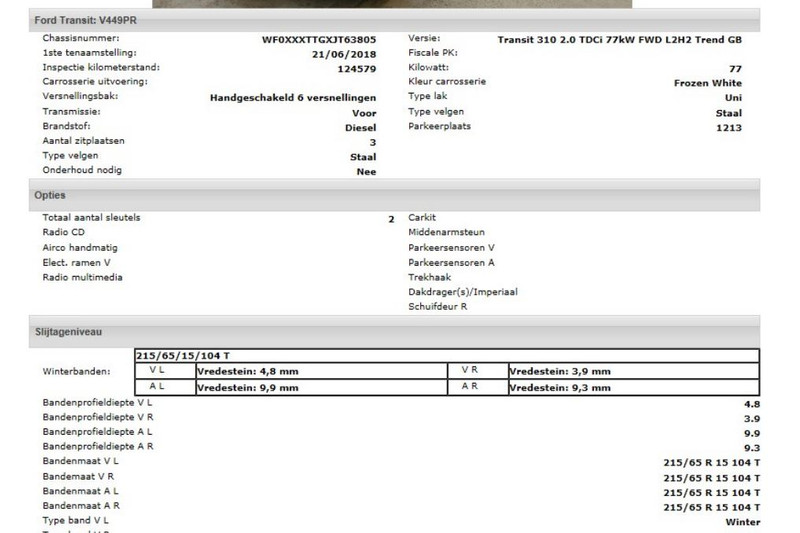The width and height of the screenshot is (800, 533).
Task: Click the Airco handmatig option
Action: pyautogui.click(x=80, y=247)
